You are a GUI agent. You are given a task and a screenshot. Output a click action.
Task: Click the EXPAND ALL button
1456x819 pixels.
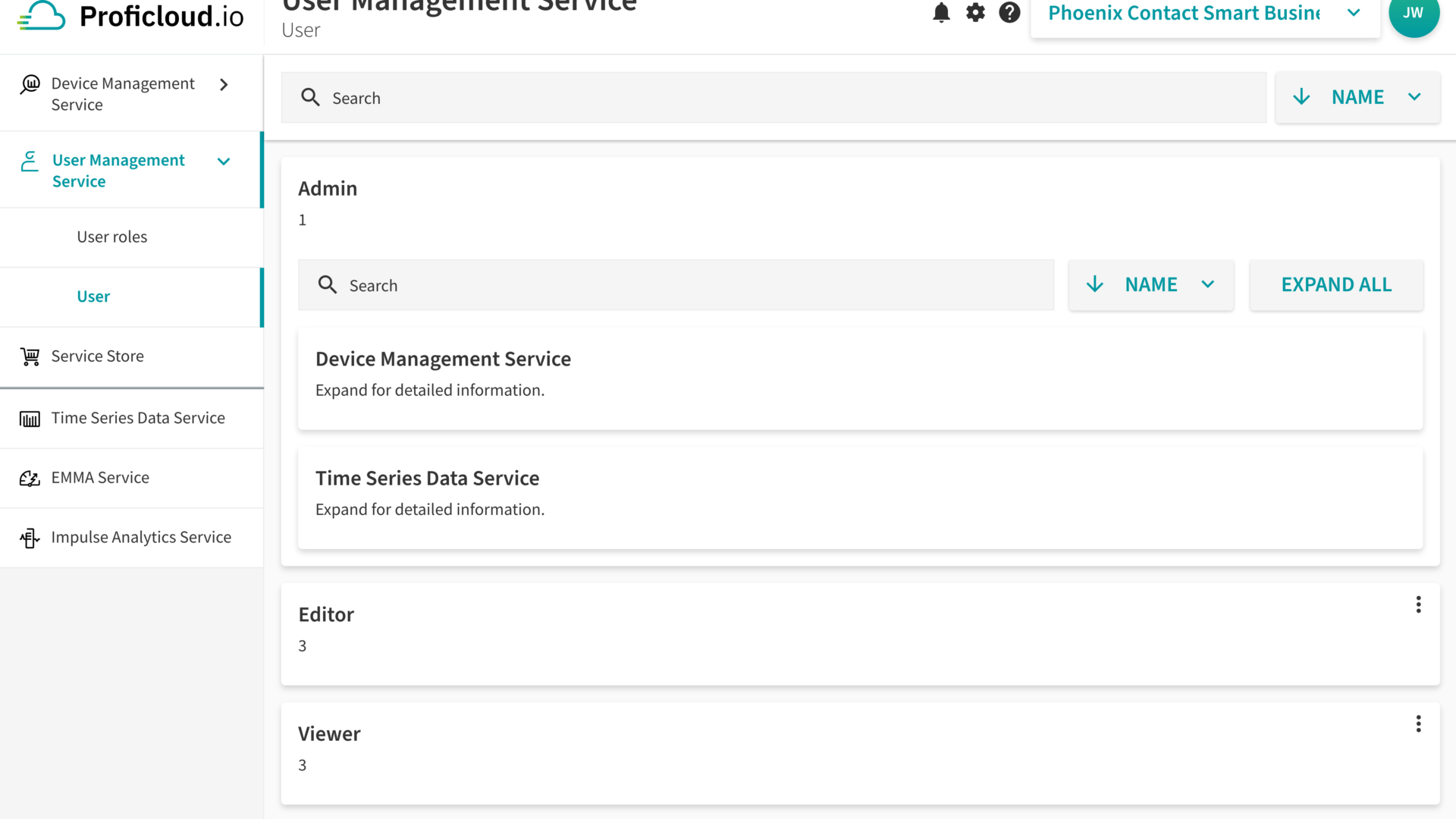(1336, 284)
